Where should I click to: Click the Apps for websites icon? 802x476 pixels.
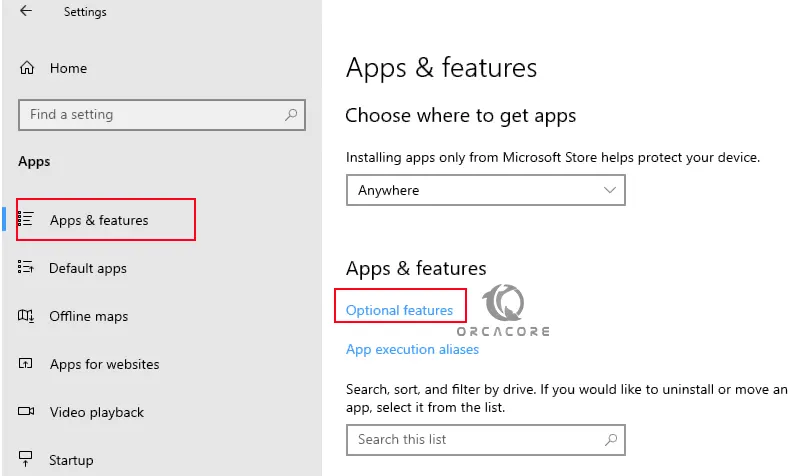pos(26,364)
